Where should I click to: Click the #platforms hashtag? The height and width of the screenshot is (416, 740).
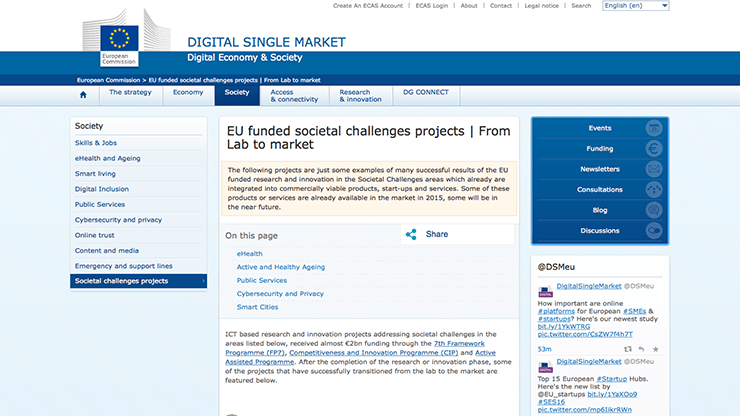[556, 311]
